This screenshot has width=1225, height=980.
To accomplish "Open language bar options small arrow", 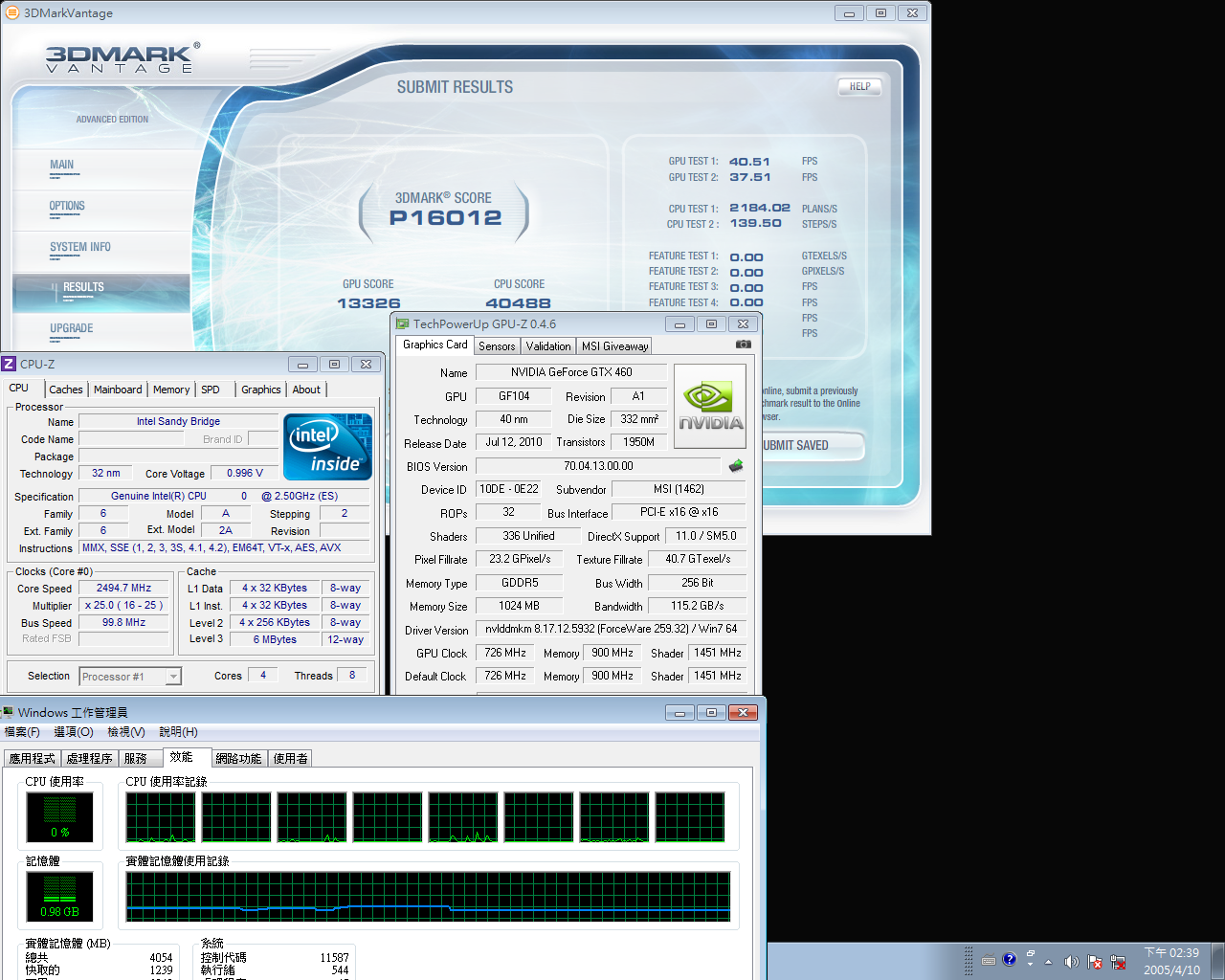I will [1030, 965].
